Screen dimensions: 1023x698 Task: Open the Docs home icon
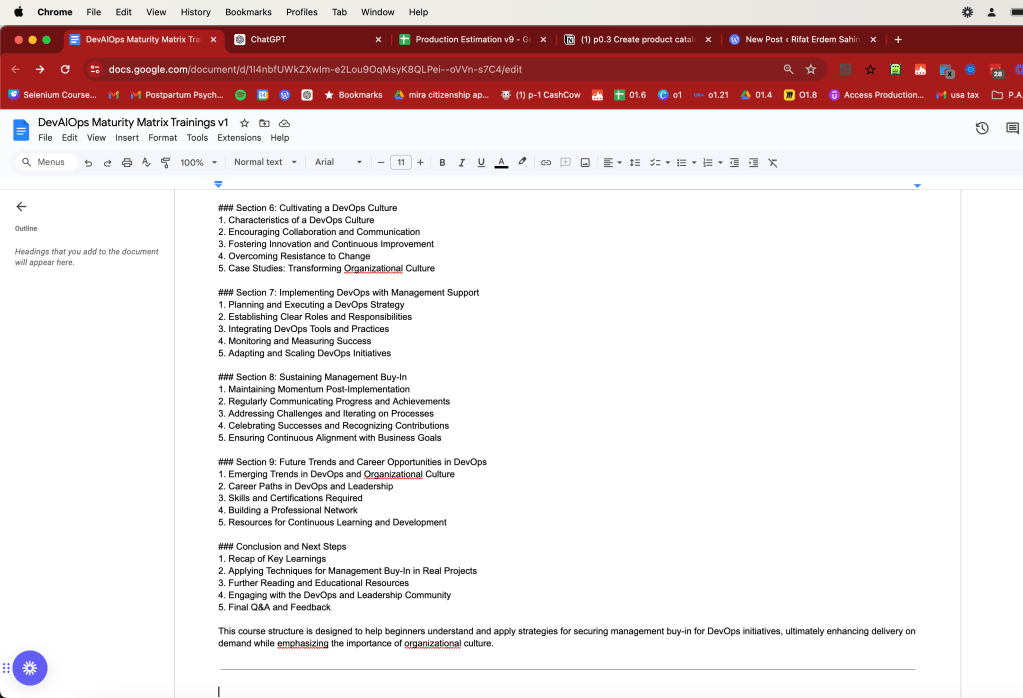pos(21,130)
